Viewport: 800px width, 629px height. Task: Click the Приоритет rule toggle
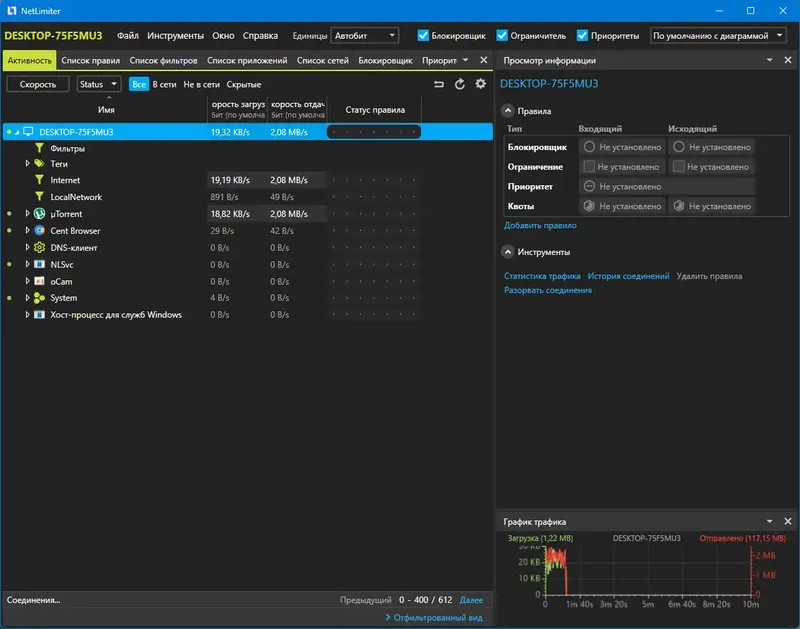(589, 186)
